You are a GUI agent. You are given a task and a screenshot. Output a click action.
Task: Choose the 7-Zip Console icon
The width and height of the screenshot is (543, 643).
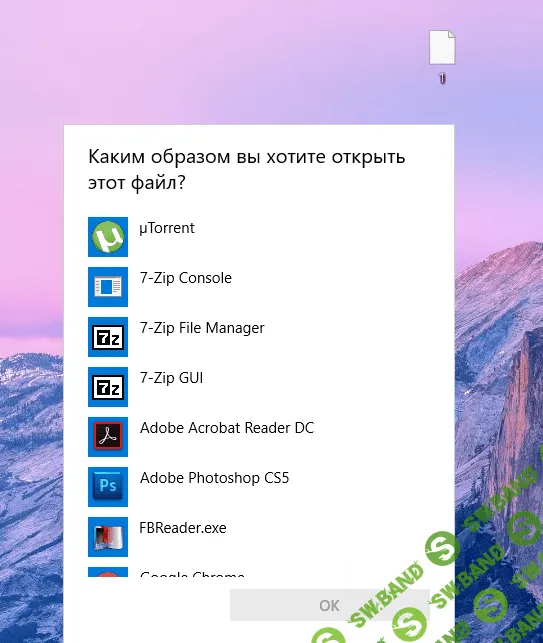pos(108,287)
